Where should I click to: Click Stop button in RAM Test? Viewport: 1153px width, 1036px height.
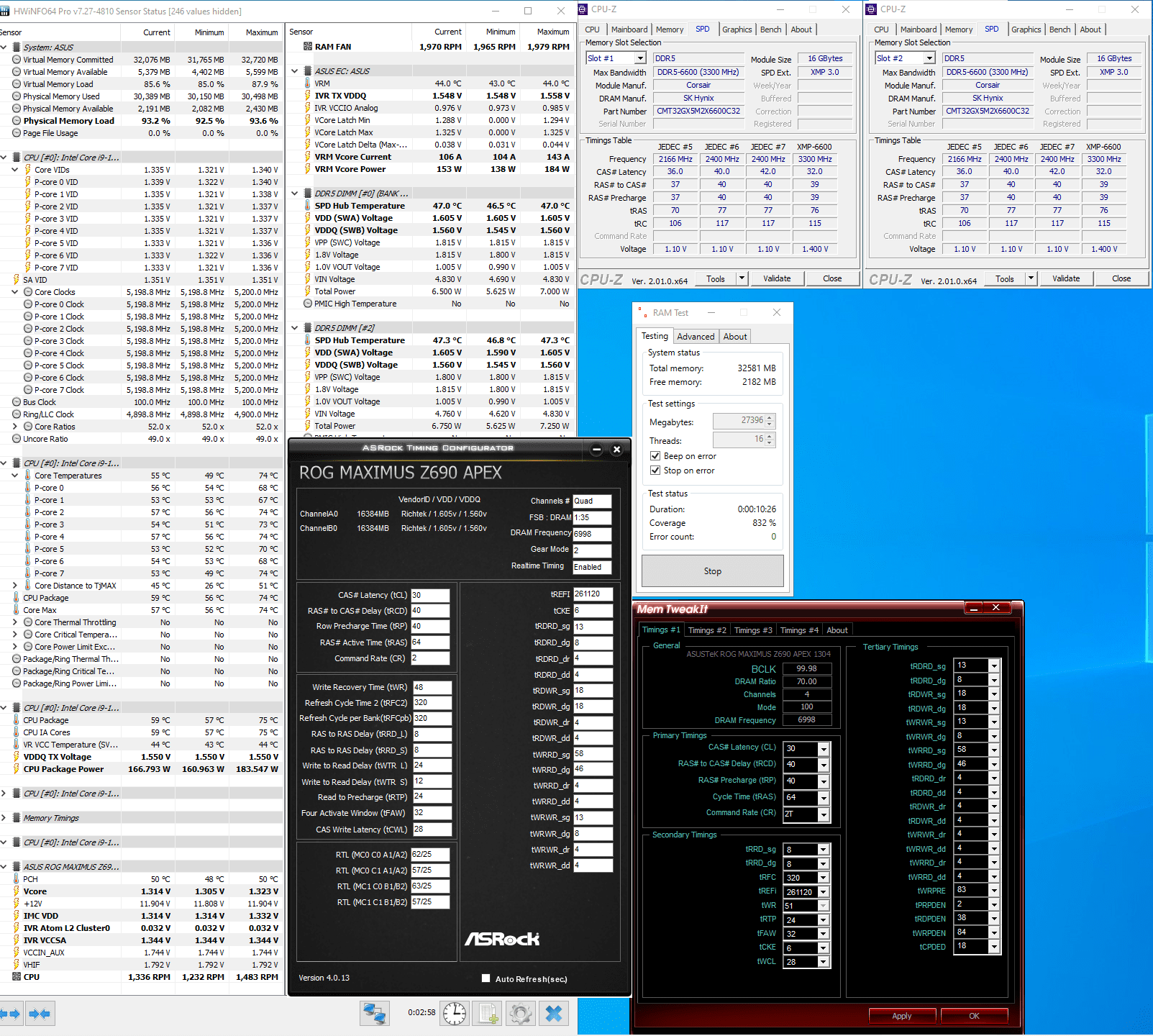click(x=713, y=571)
